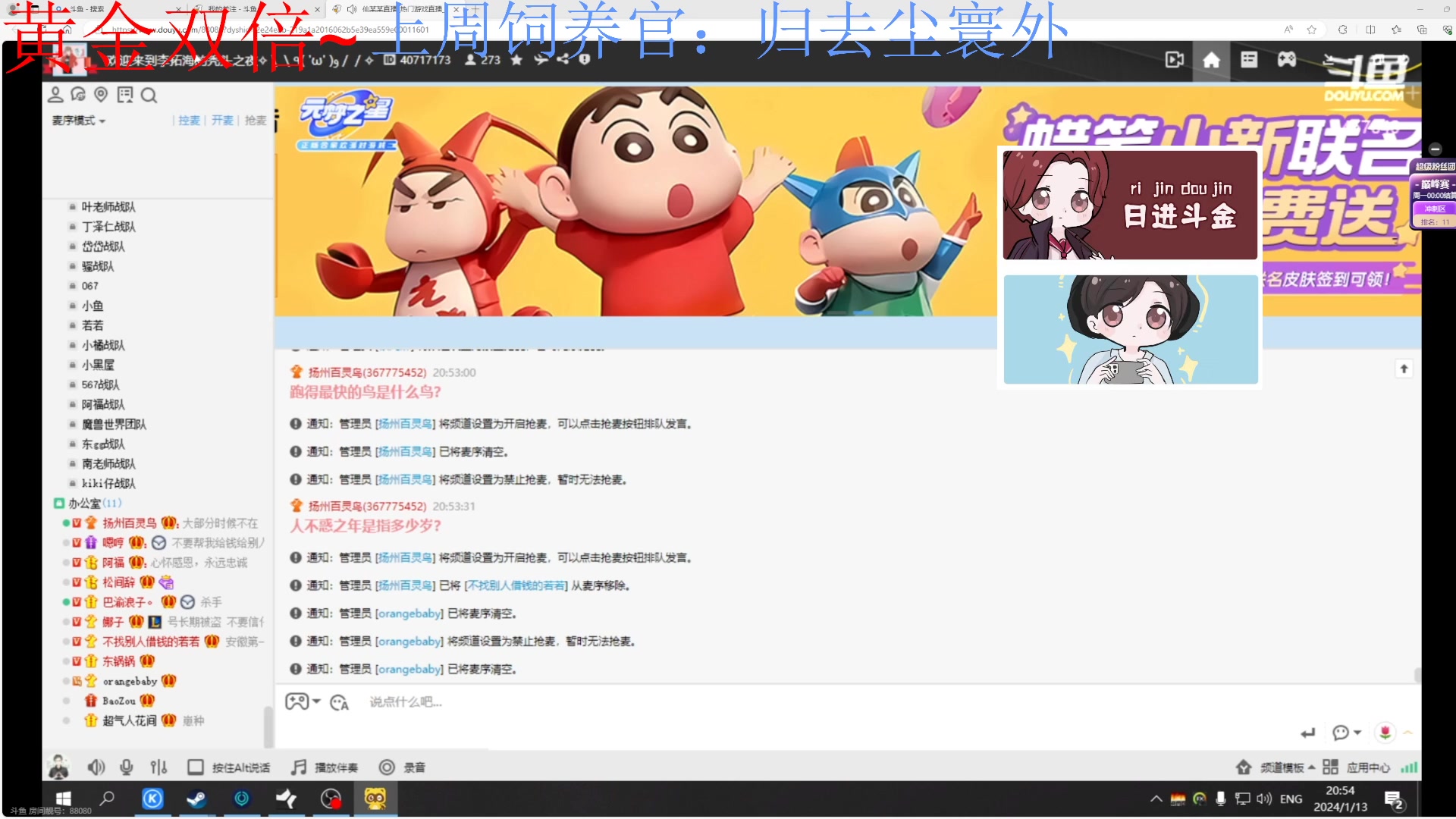1456x819 pixels.
Task: Click the music note 播放伴奏 icon
Action: (299, 767)
